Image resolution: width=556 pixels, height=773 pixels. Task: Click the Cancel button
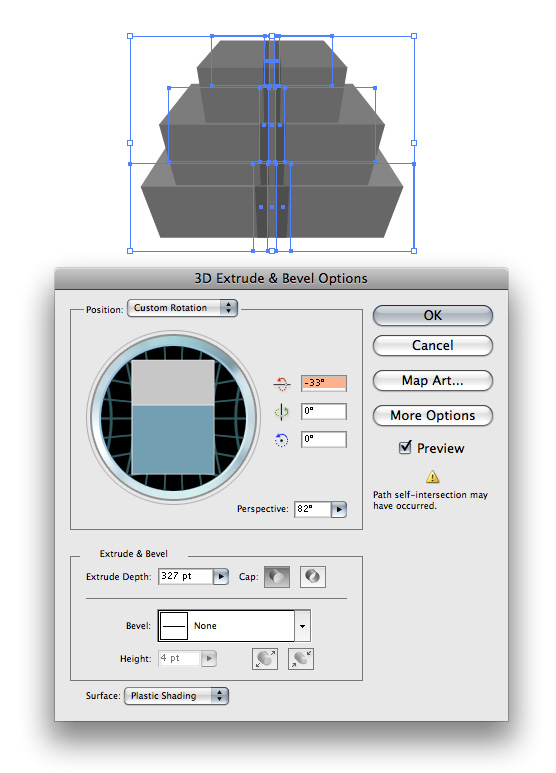click(433, 346)
